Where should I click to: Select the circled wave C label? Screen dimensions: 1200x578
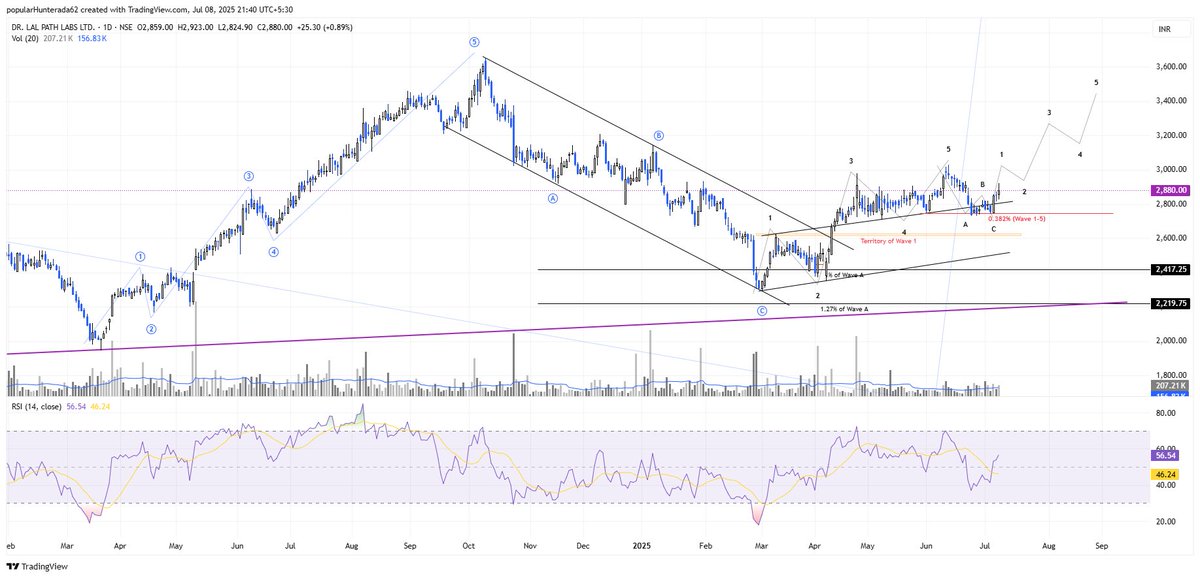[x=761, y=311]
